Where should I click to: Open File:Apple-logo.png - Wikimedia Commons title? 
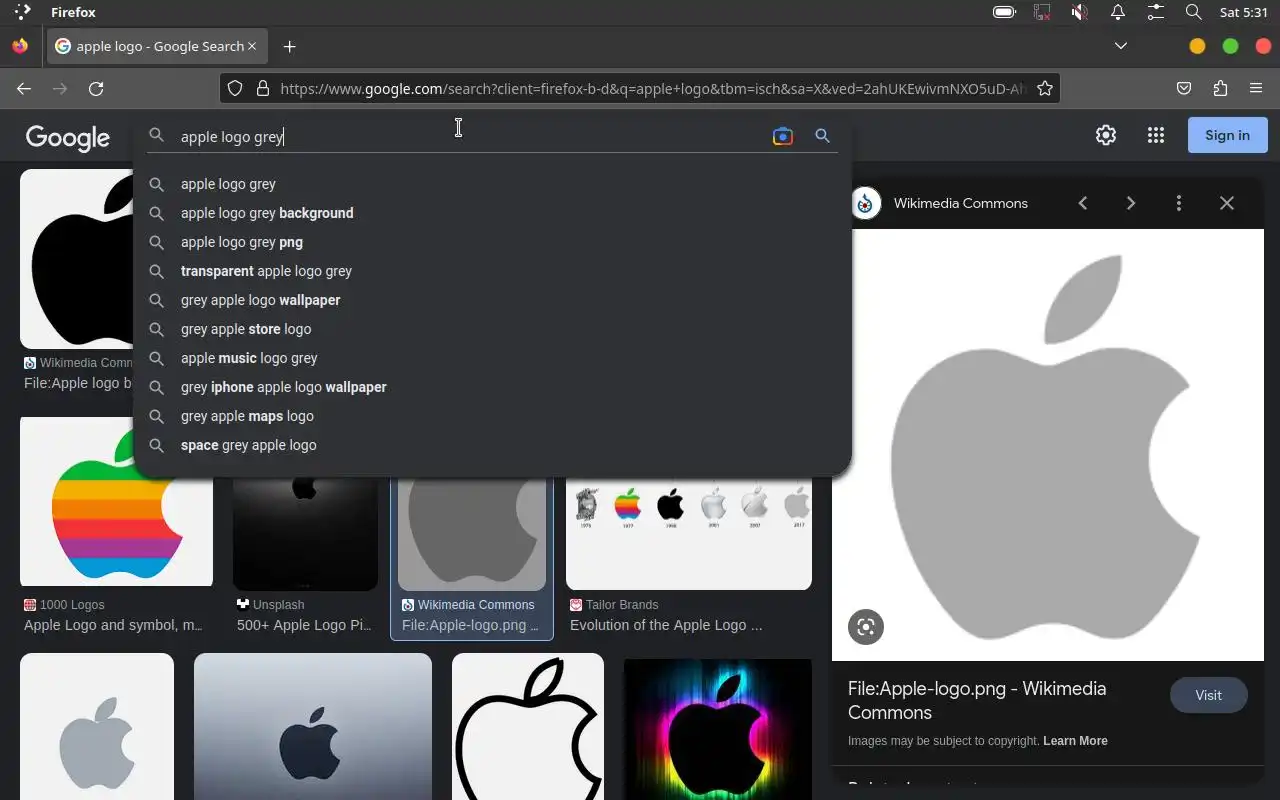[x=976, y=700]
